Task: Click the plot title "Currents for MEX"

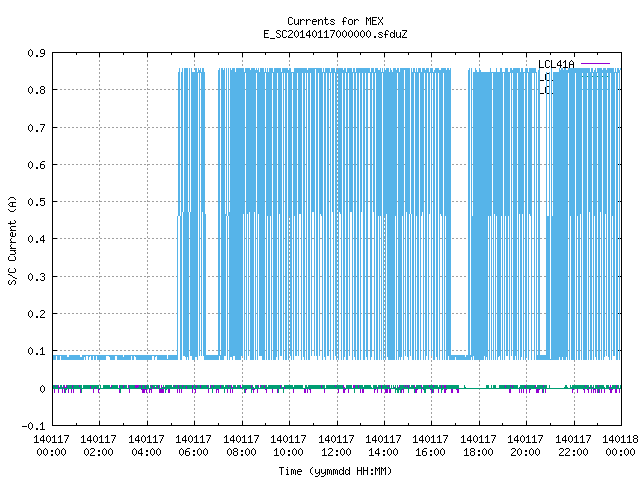Action: 335,21
